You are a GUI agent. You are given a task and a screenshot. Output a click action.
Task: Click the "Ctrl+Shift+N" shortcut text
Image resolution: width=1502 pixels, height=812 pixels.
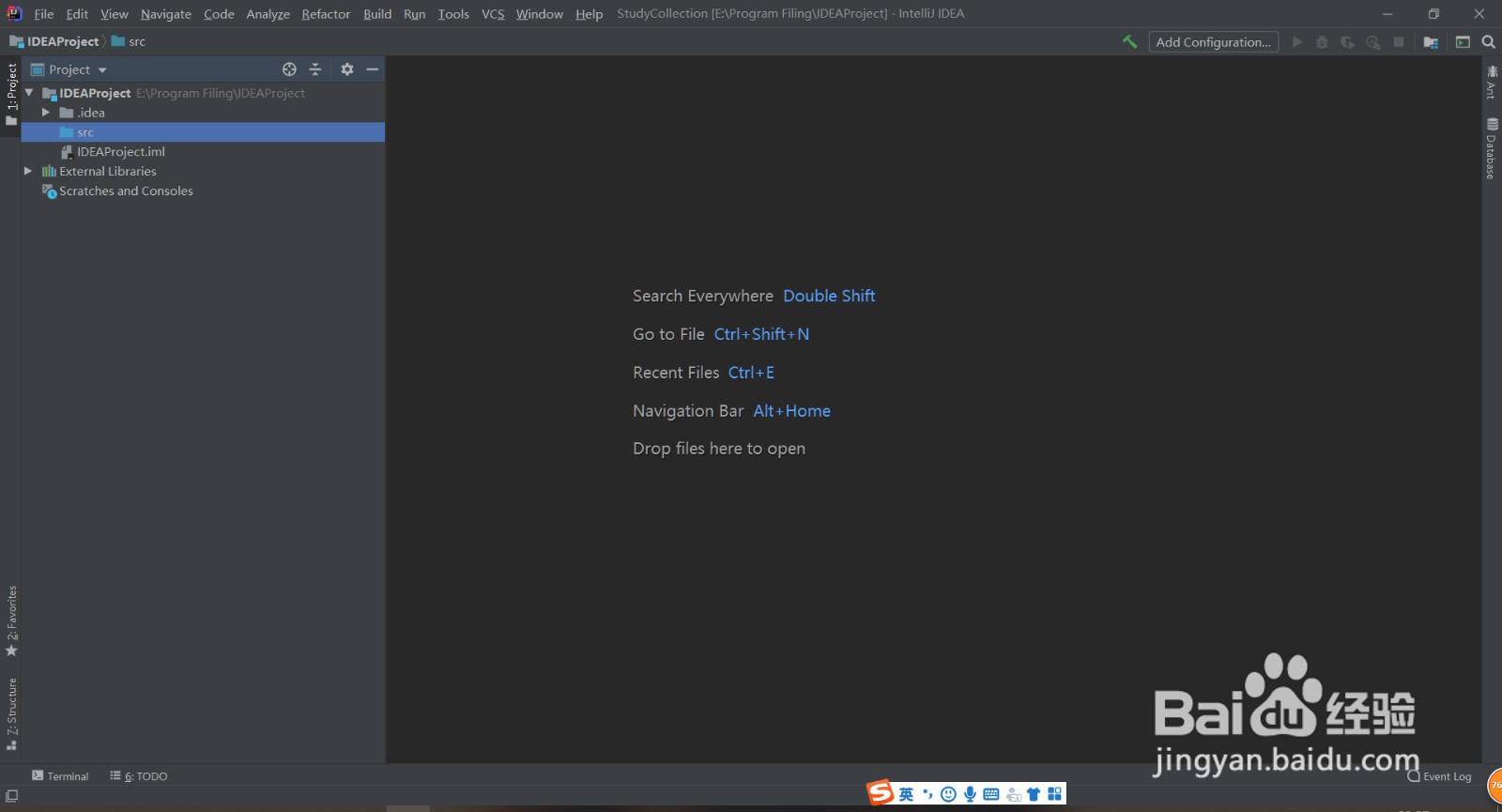point(761,334)
